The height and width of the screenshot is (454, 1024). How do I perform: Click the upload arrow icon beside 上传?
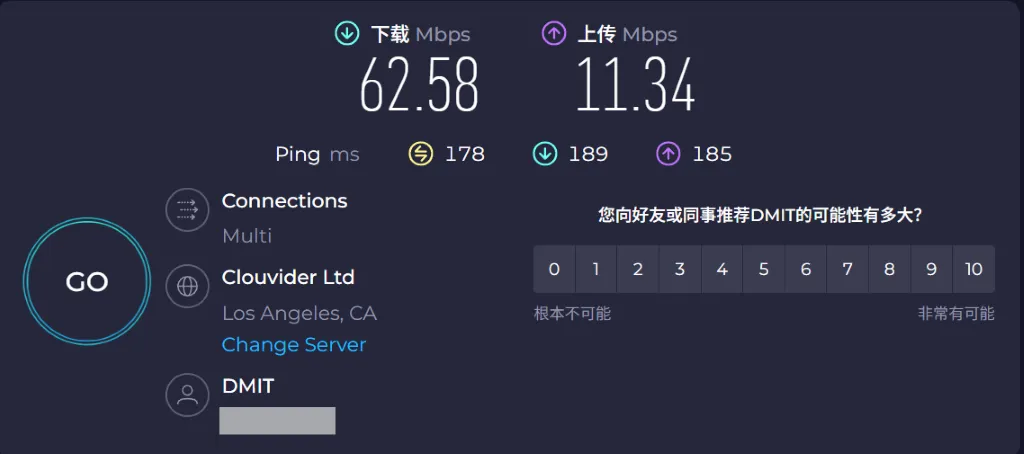[x=553, y=34]
